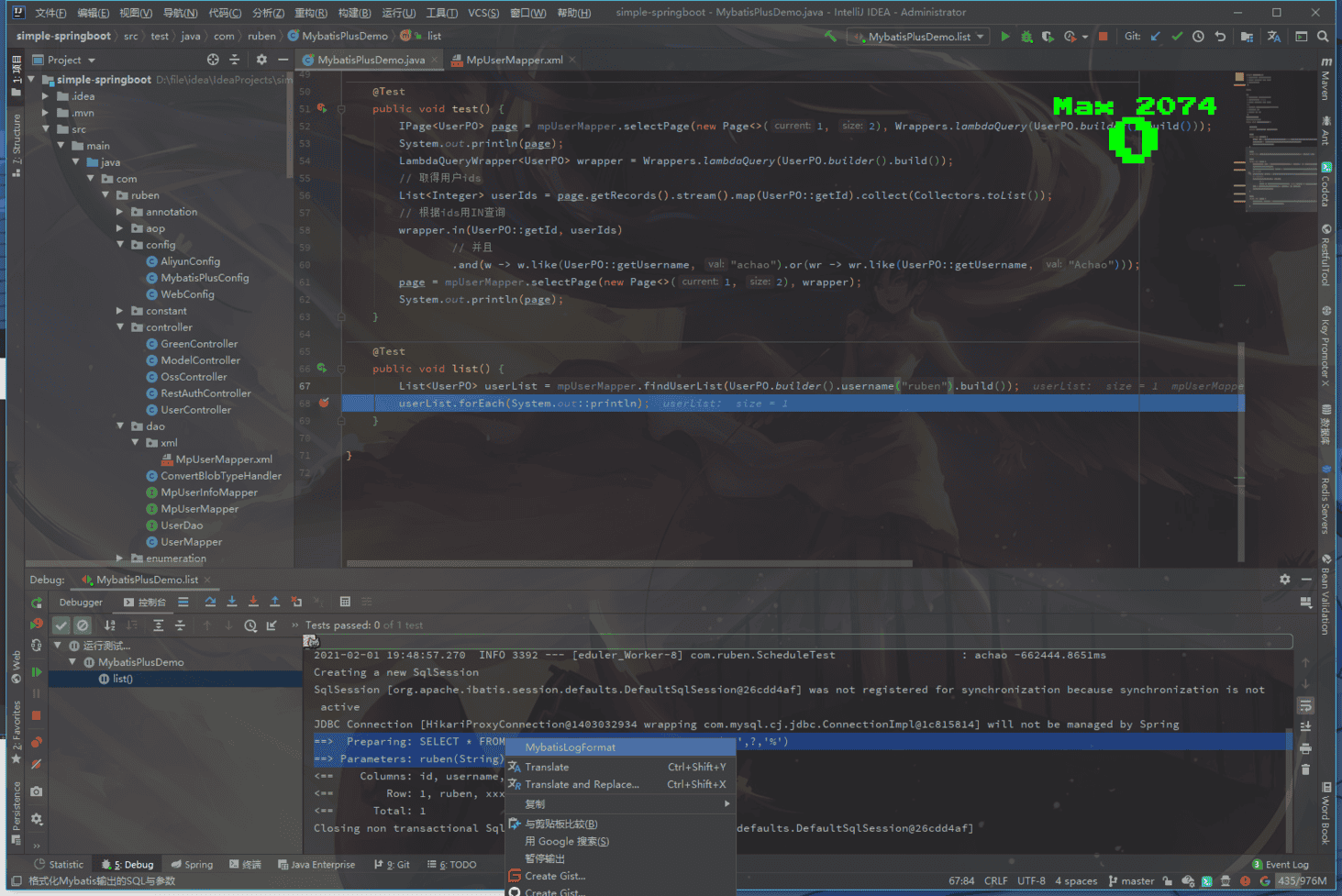Open the Evaluate Expression calculator icon
This screenshot has width=1342, height=896.
pos(345,602)
